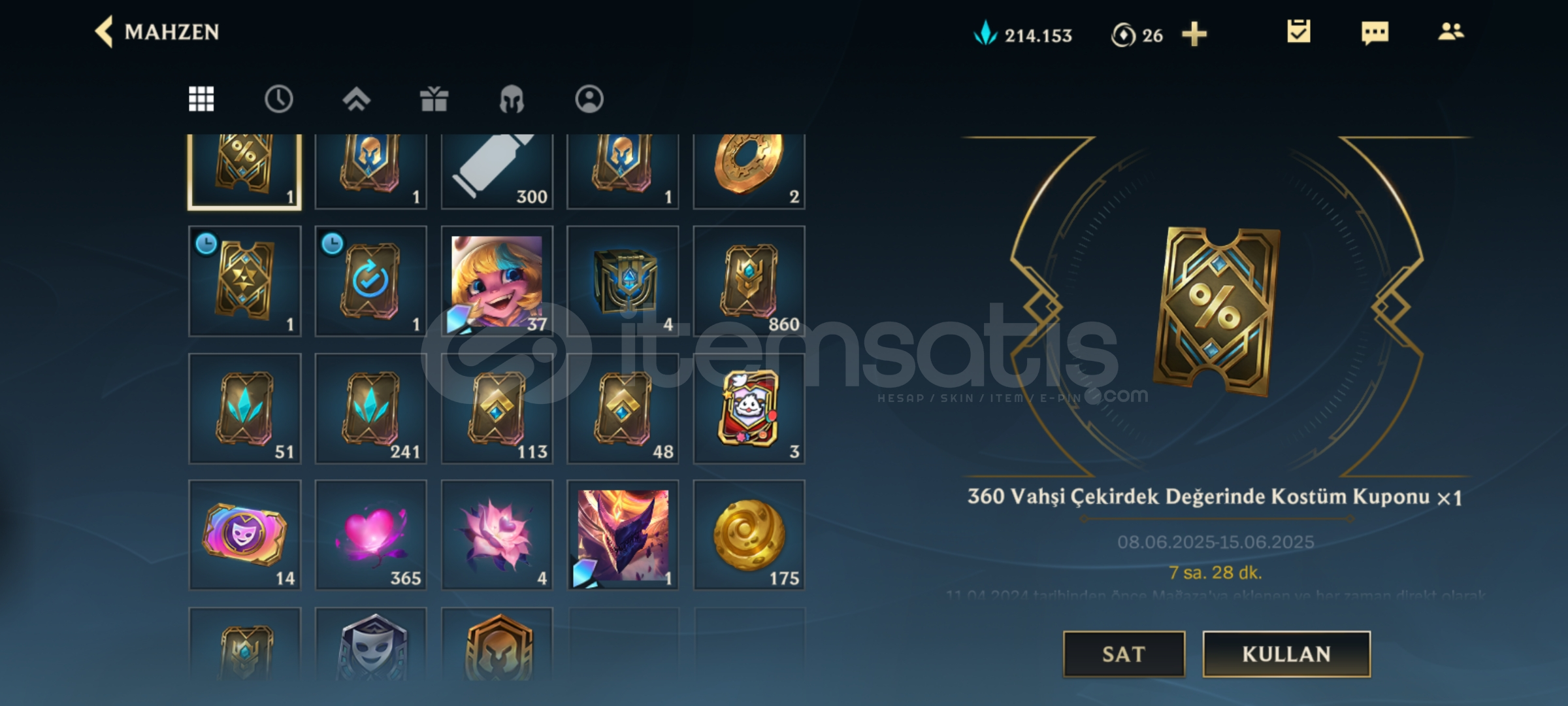Select the Poro card item with 3
The width and height of the screenshot is (1568, 706).
click(749, 409)
